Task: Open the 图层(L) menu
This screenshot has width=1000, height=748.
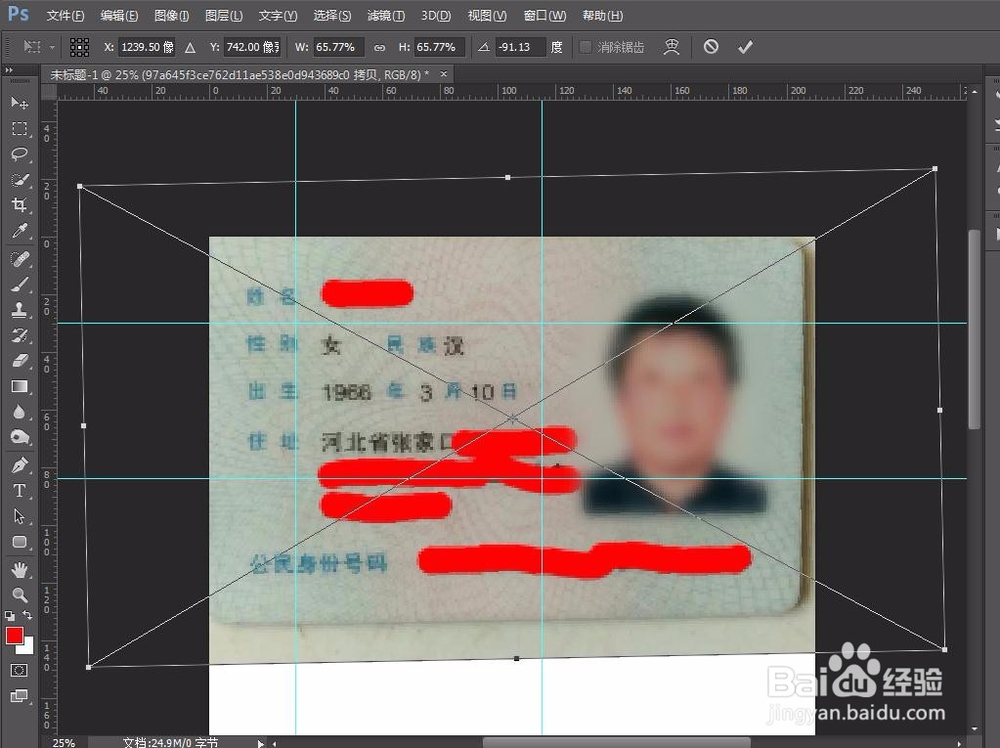Action: coord(224,15)
